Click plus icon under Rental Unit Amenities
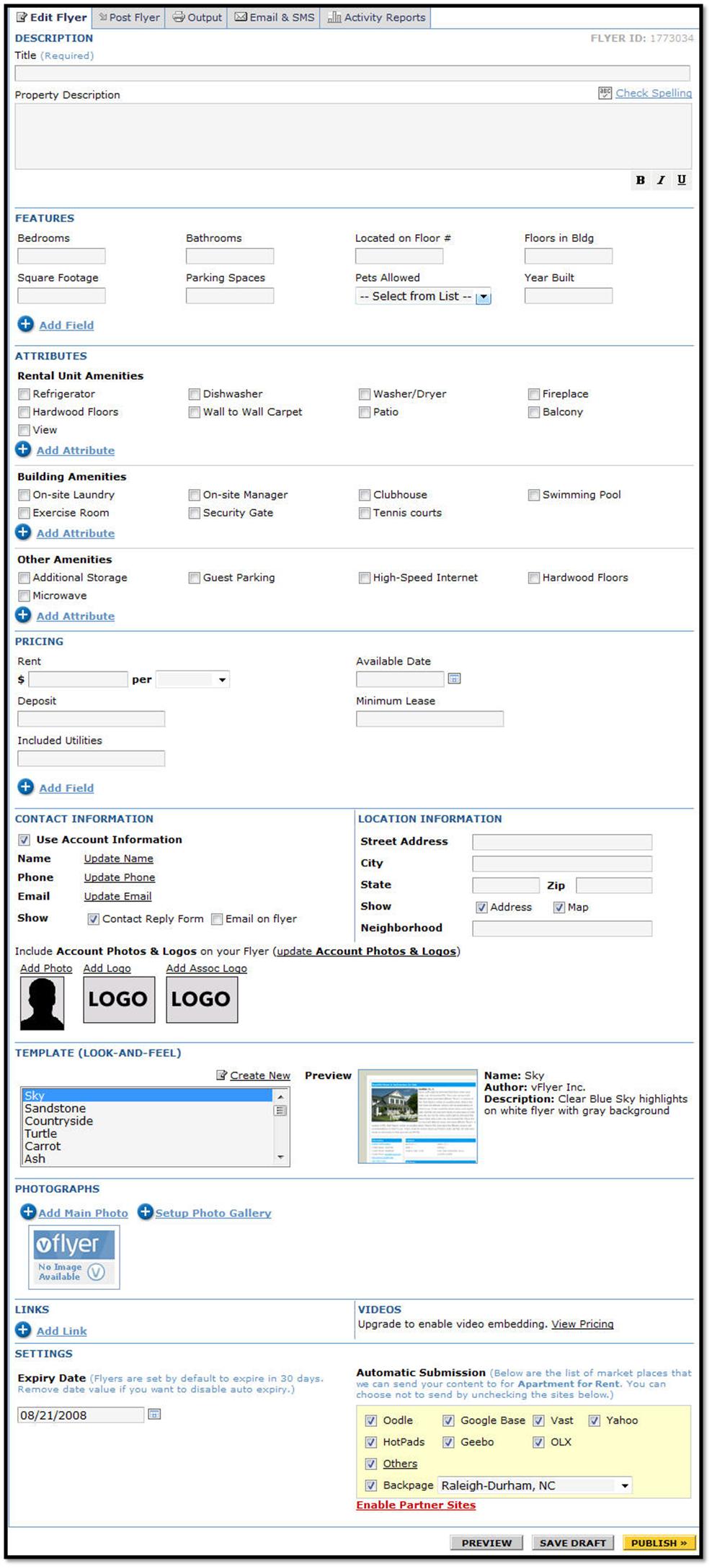This screenshot has height=1568, width=712. pos(23,449)
